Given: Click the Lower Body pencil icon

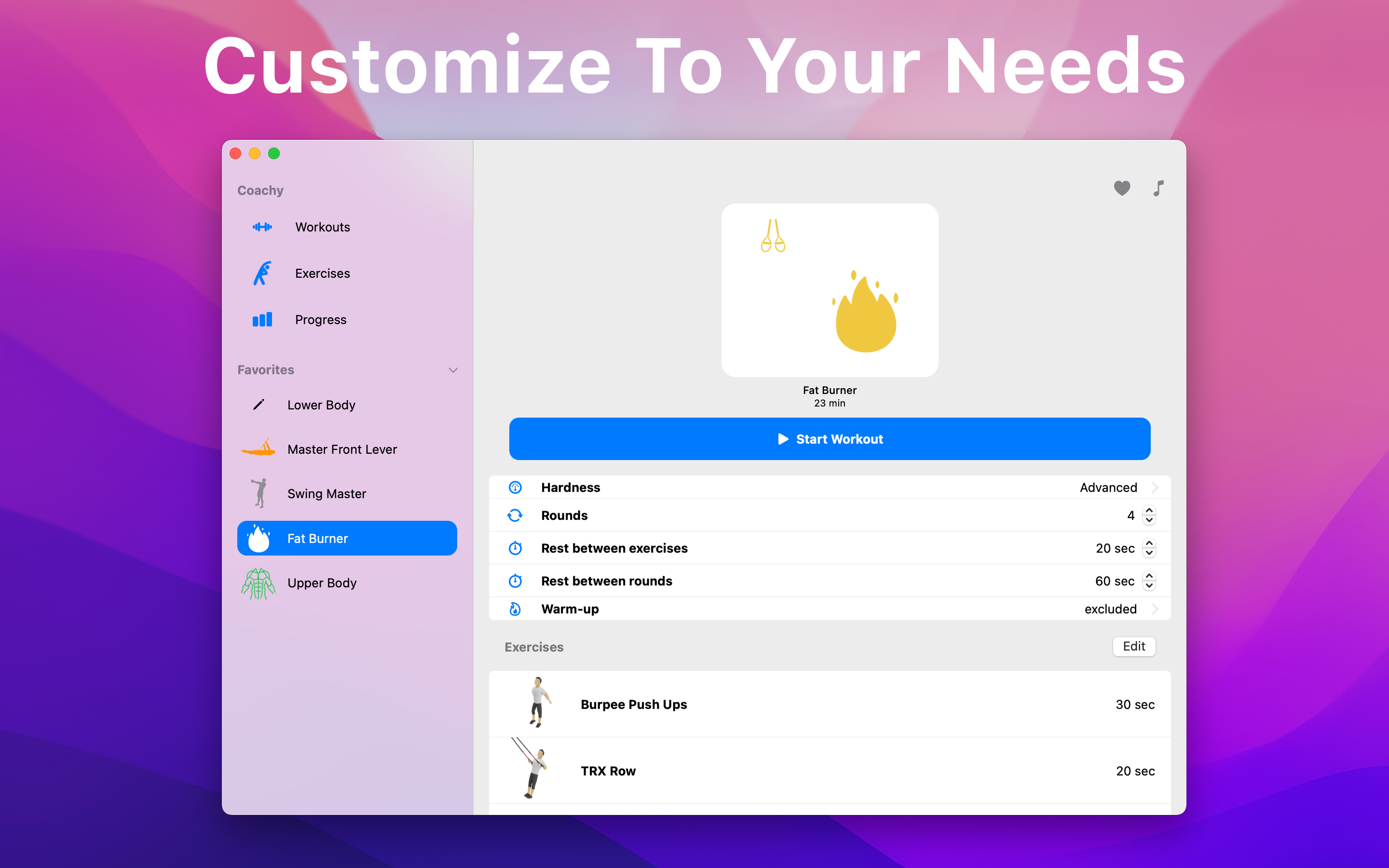Looking at the screenshot, I should click(x=259, y=405).
